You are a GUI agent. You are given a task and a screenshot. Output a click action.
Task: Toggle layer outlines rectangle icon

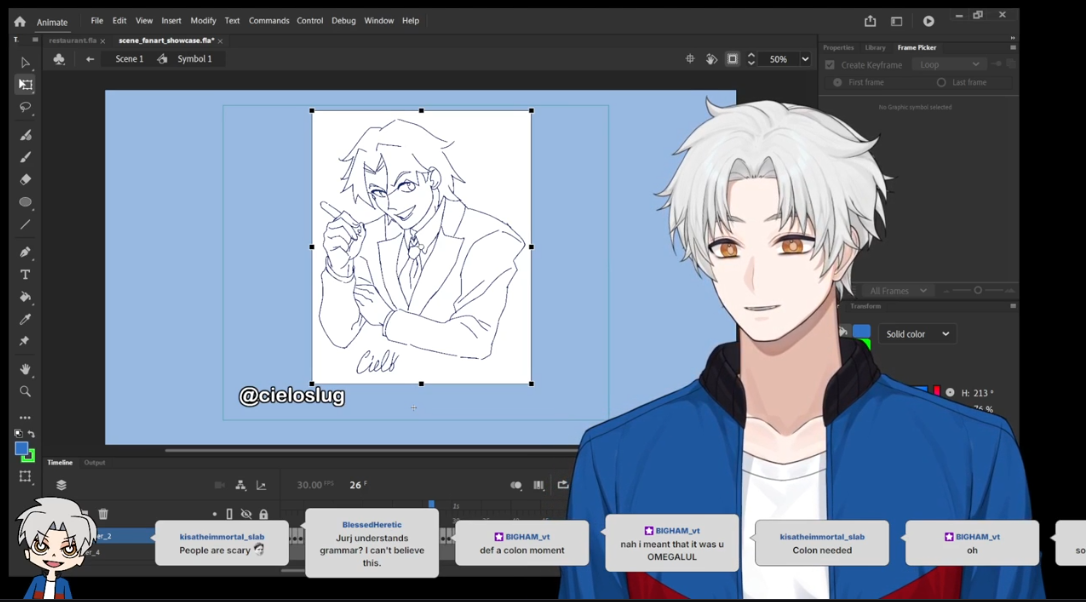[x=229, y=514]
